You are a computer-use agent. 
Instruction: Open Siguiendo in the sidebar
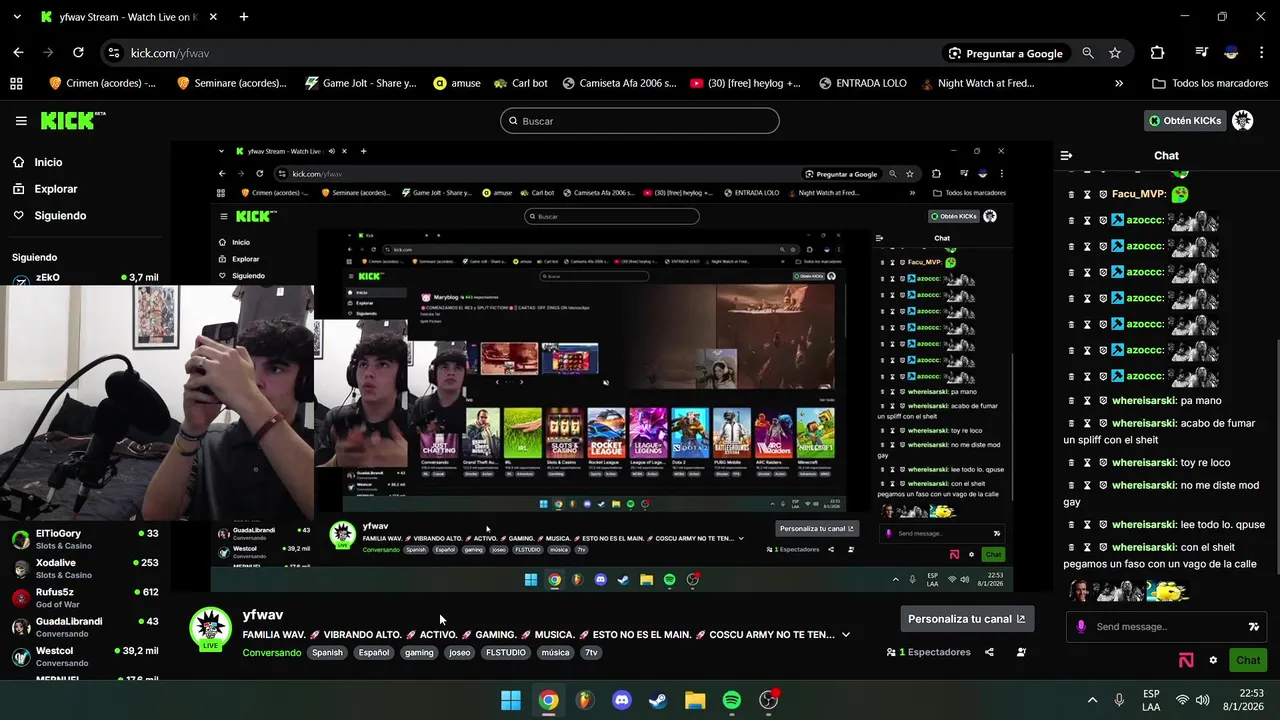pos(60,216)
